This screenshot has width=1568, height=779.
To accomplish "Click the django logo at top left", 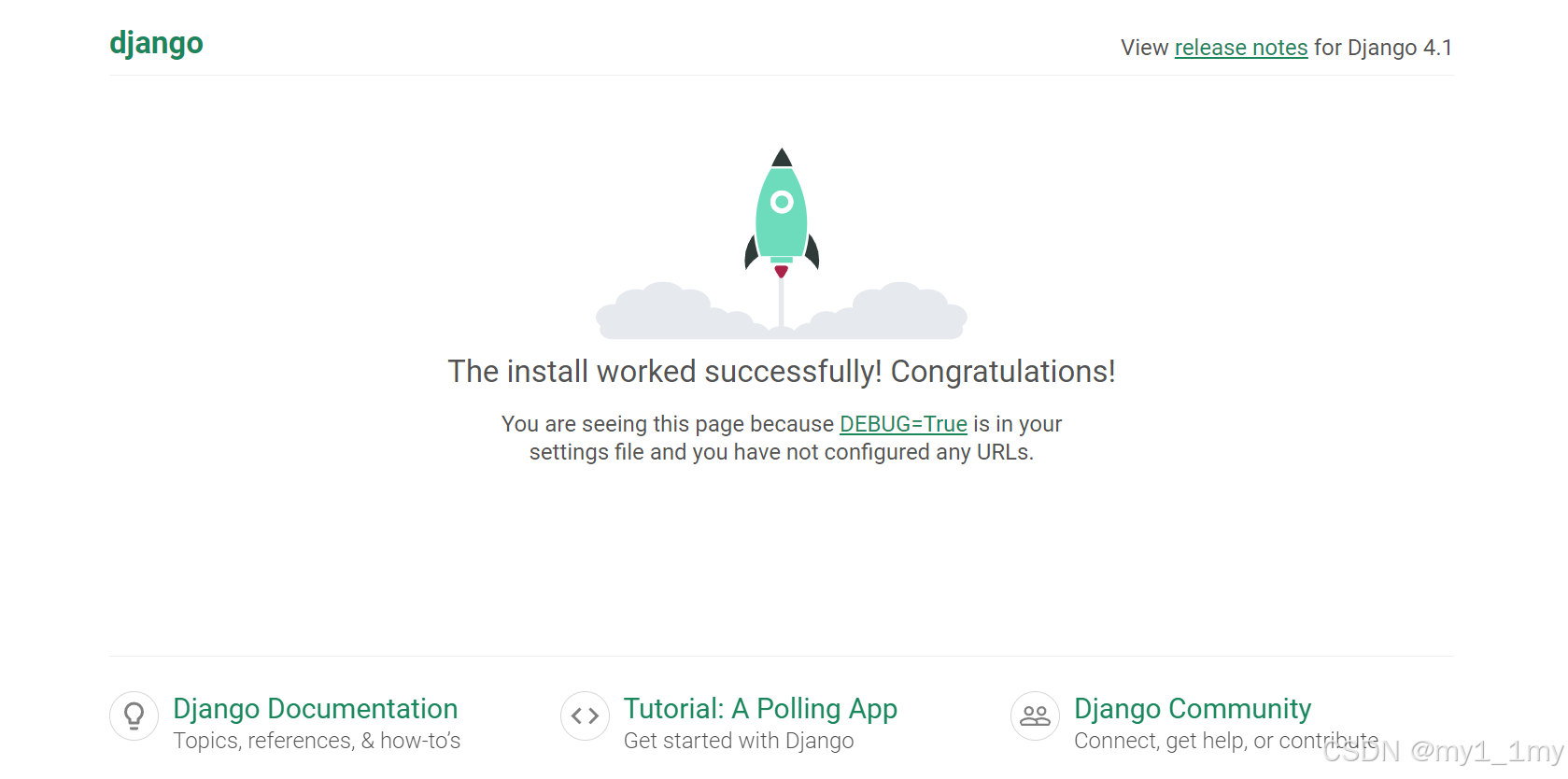I will (156, 43).
